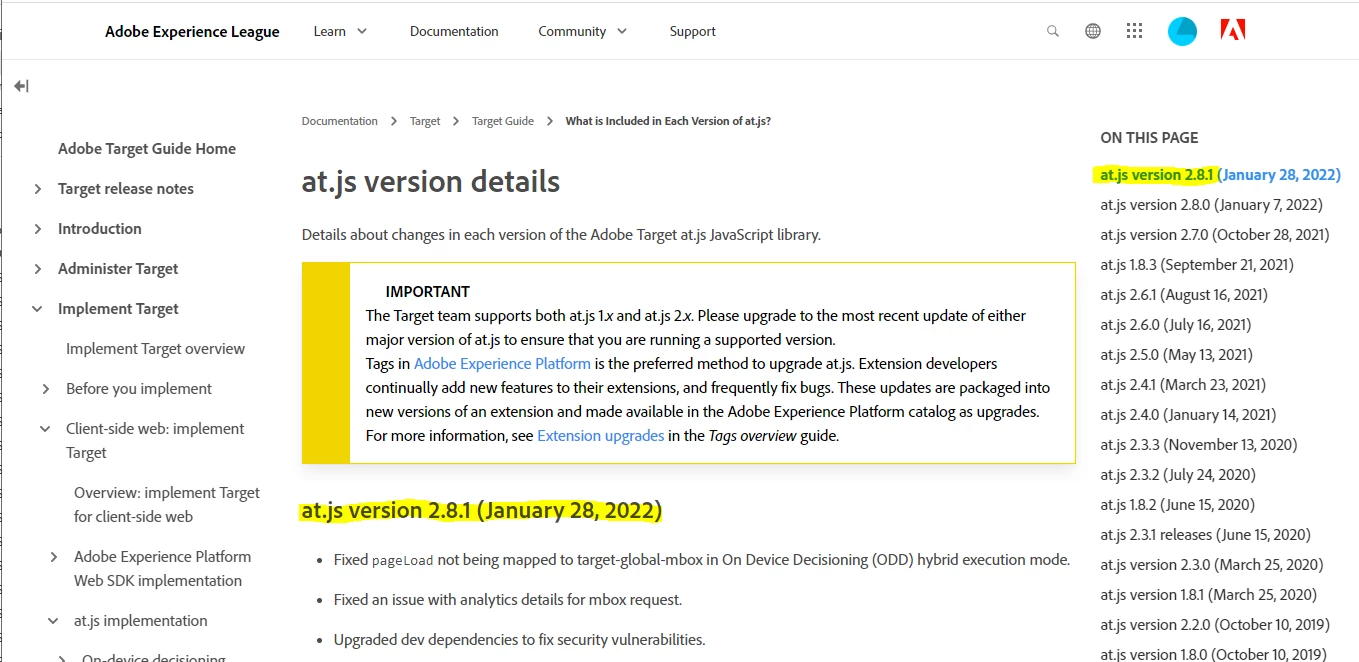Go to Adobe Experience League home
This screenshot has width=1359, height=662.
(x=192, y=32)
